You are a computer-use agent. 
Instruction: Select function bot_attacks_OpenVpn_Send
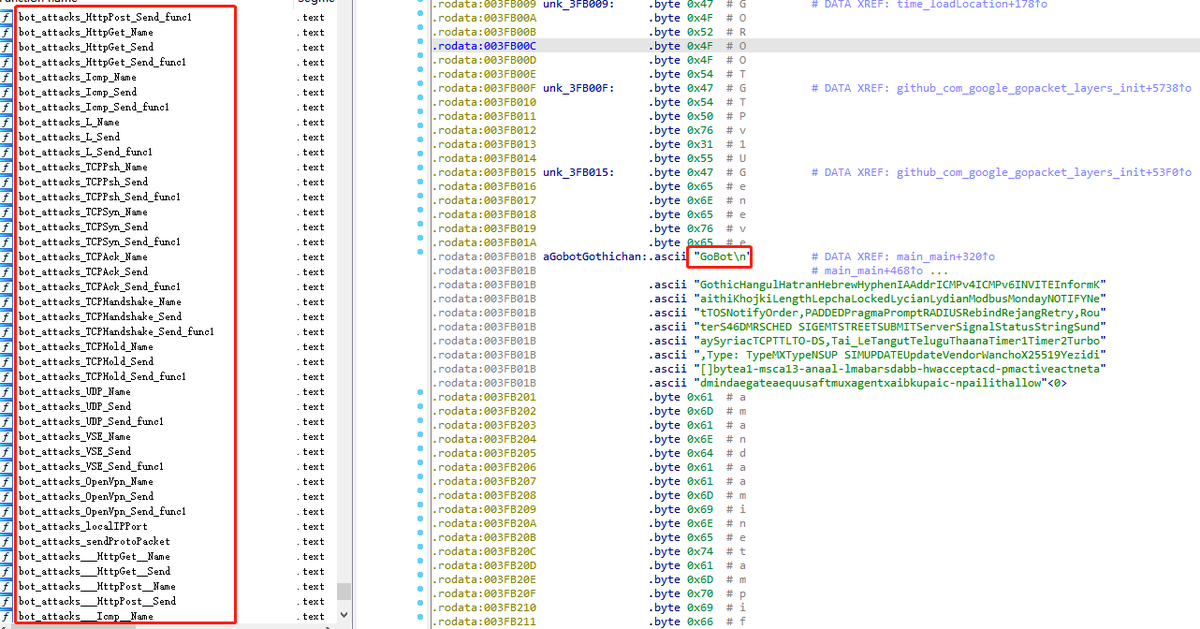coord(86,497)
